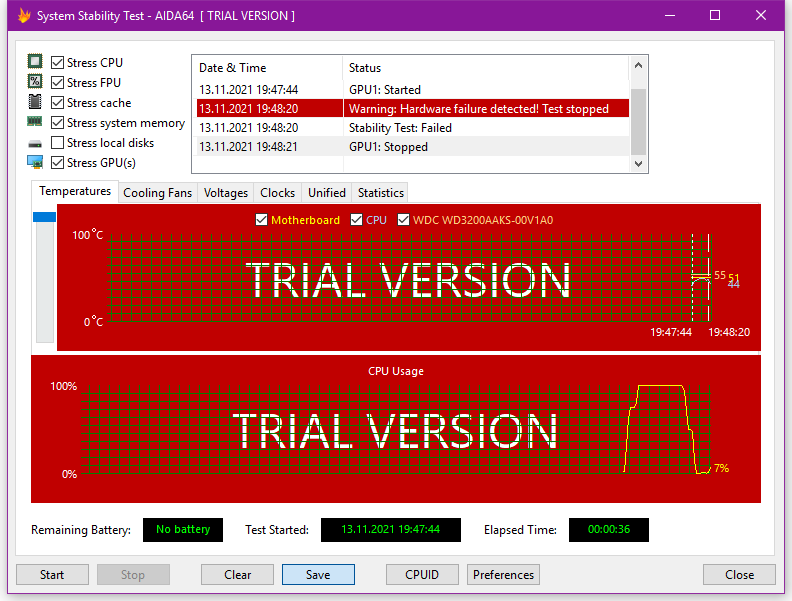Open the CPUID panel

(422, 575)
